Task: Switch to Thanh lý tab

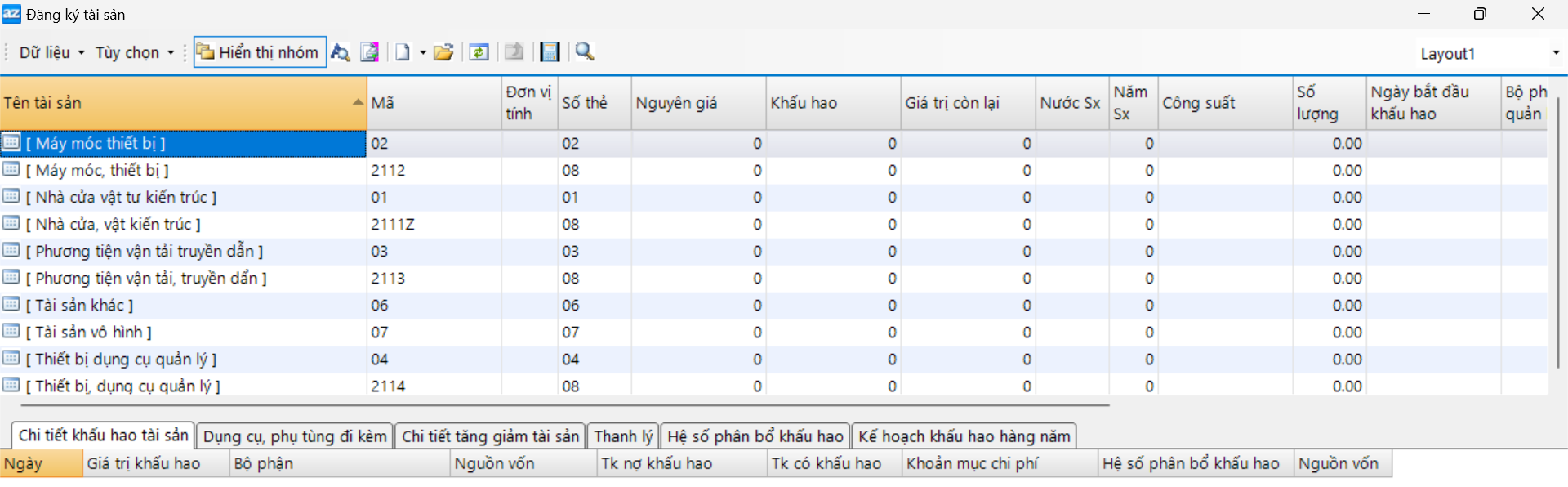Action: pyautogui.click(x=623, y=436)
